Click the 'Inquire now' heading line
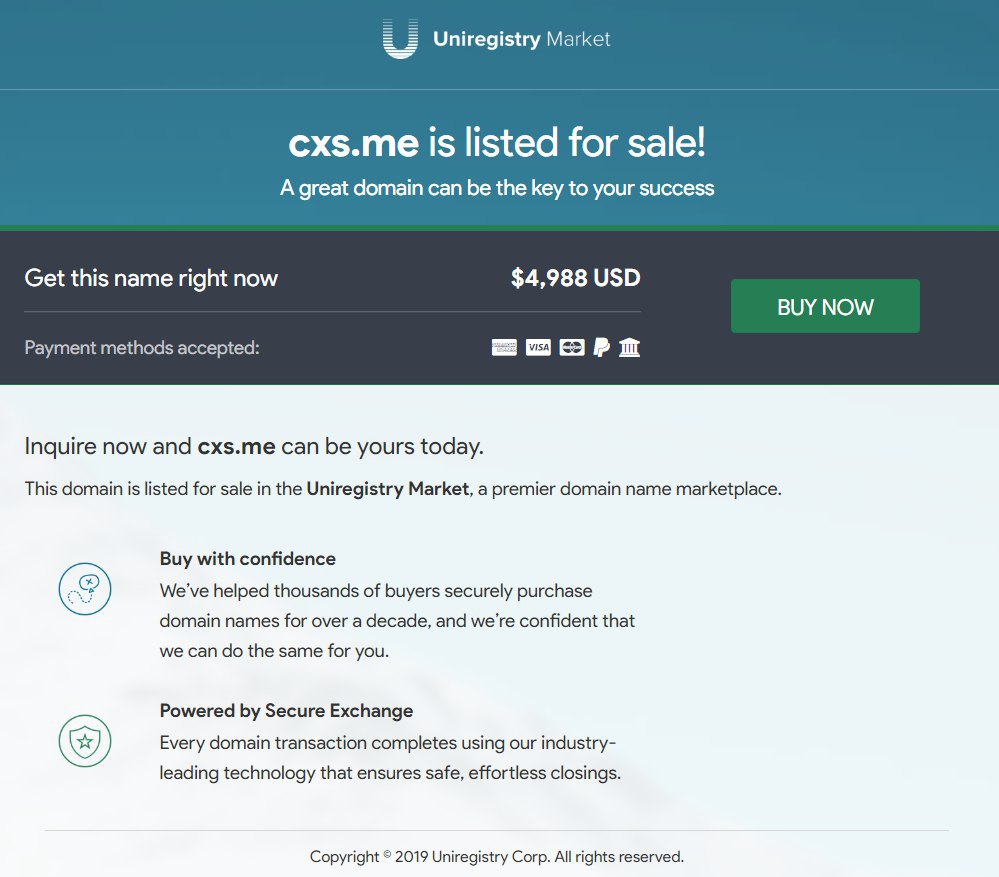Viewport: 999px width, 877px height. coord(254,446)
